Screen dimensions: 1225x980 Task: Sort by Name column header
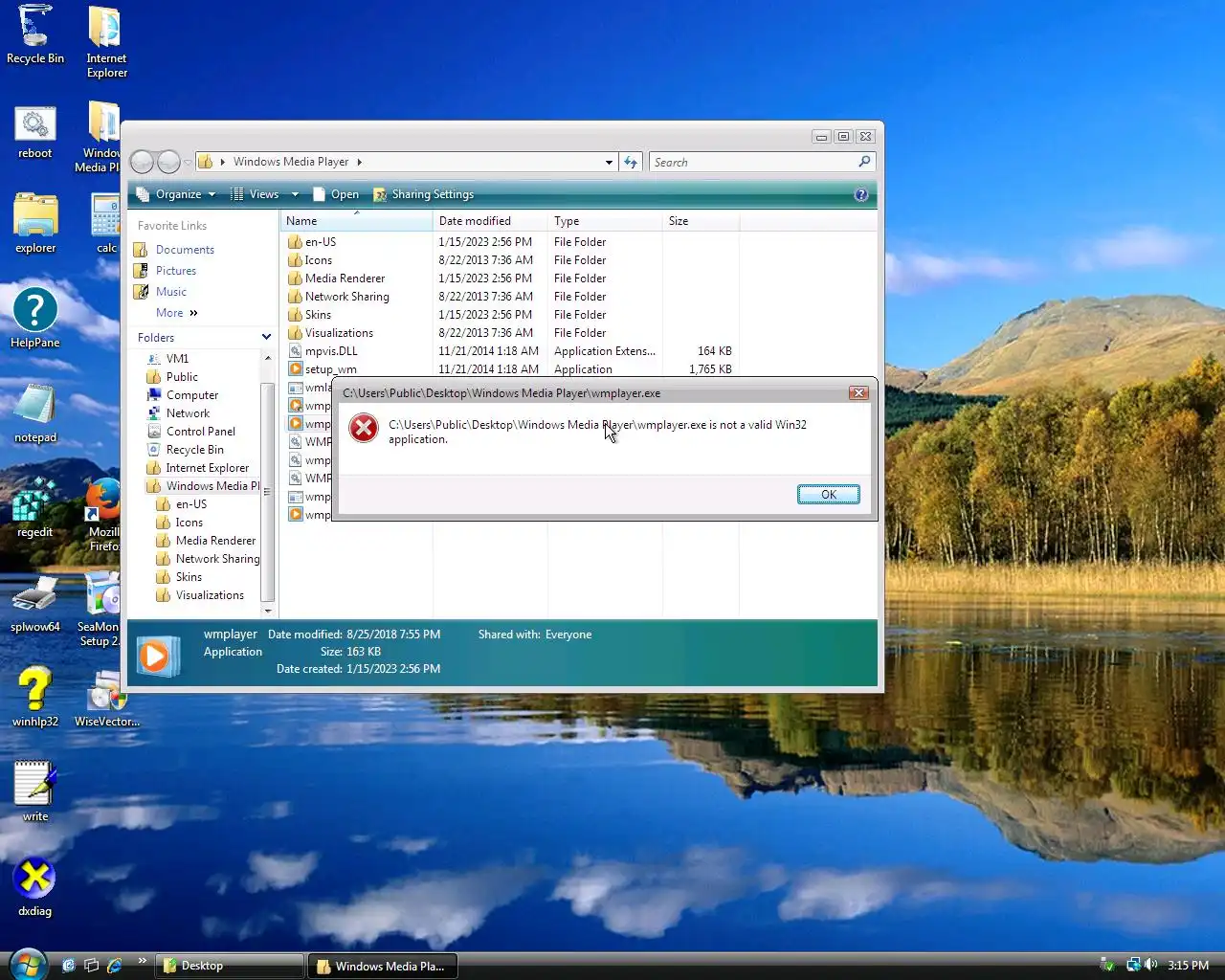pyautogui.click(x=356, y=221)
